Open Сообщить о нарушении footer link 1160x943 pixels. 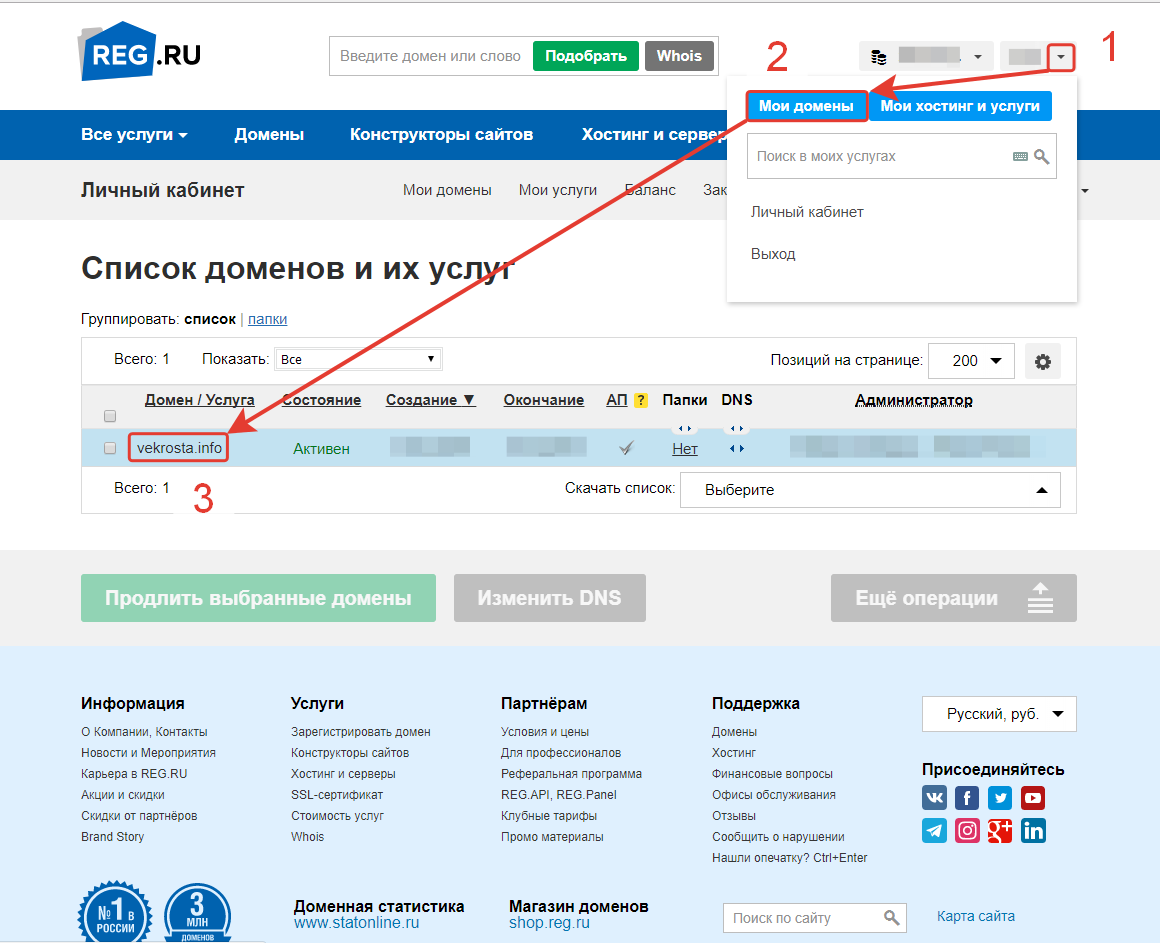coord(778,836)
